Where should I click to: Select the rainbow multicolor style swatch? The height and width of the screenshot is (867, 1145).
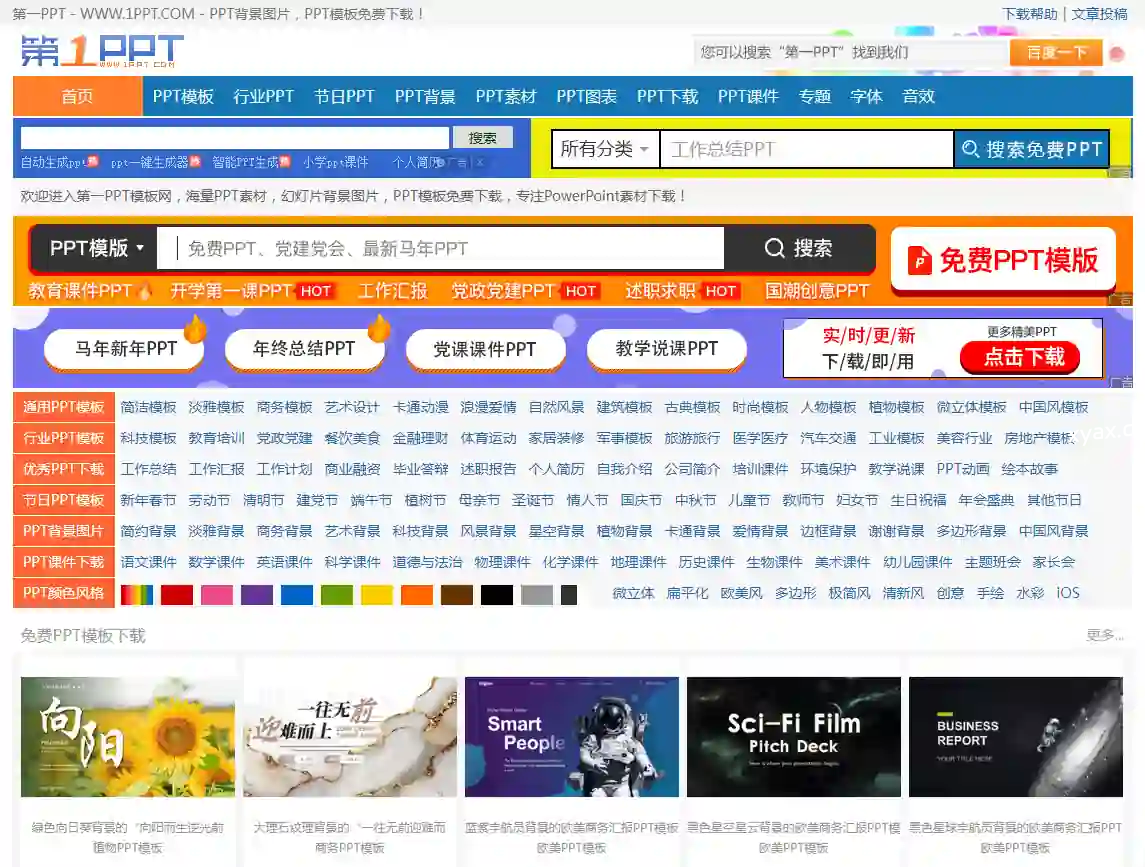pos(137,594)
